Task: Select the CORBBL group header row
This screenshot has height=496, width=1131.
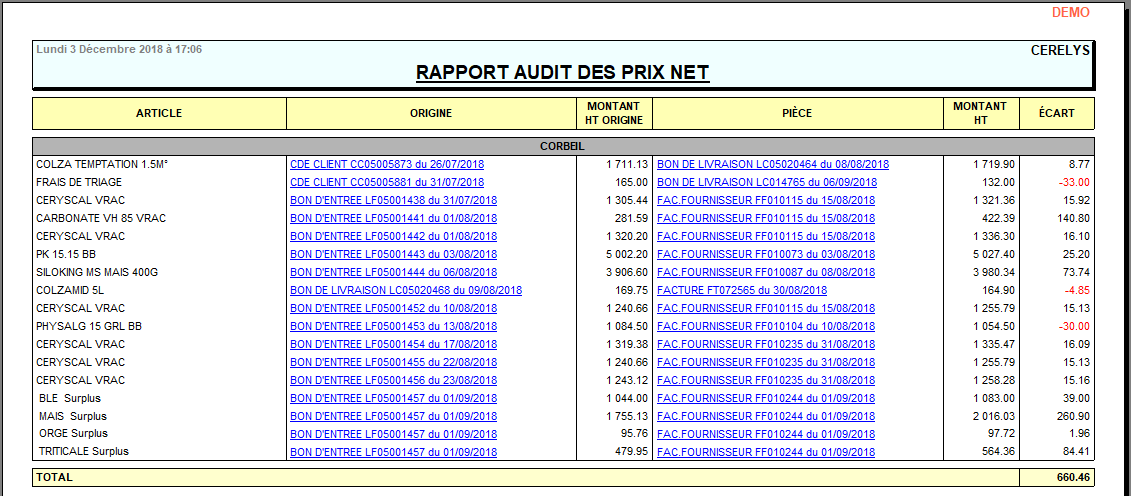Action: coord(563,146)
